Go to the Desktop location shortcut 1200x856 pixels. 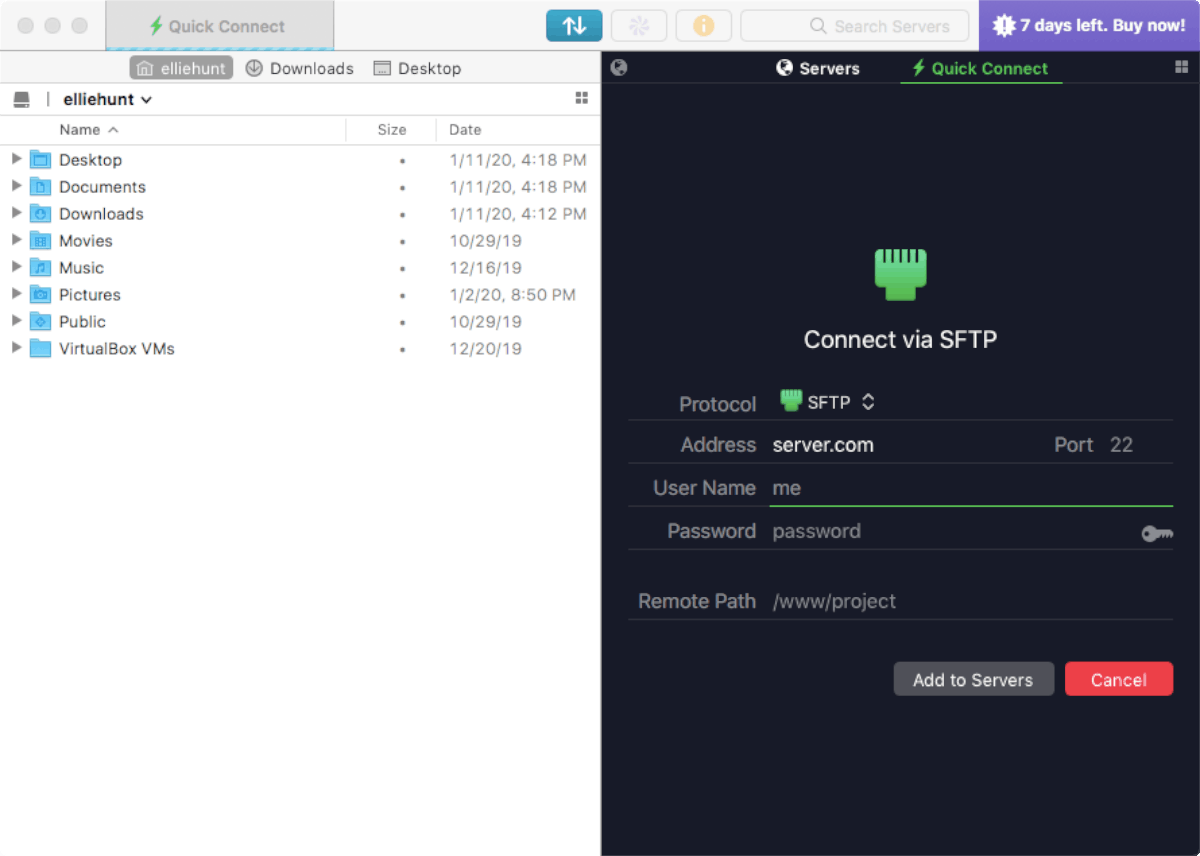click(417, 68)
